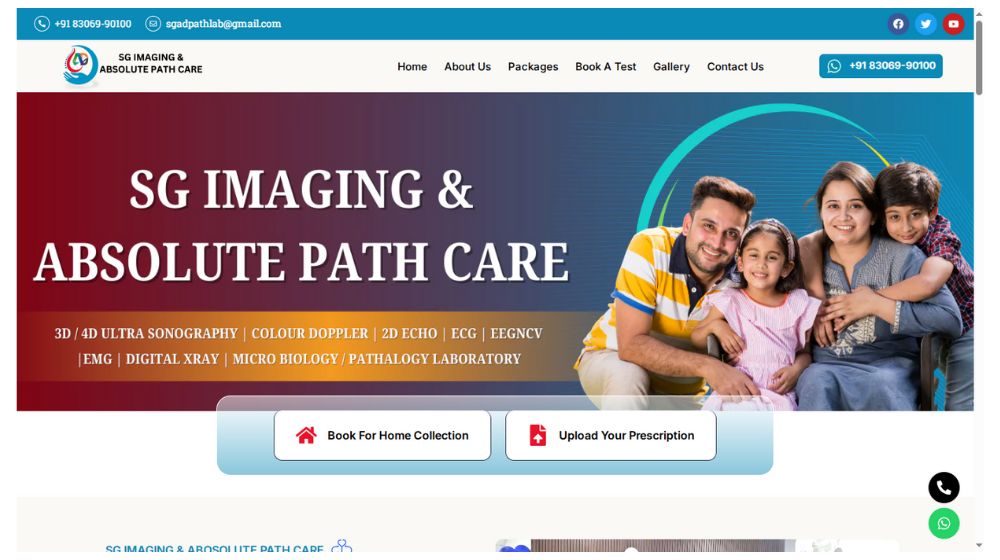Open the Facebook icon in top bar
The width and height of the screenshot is (1000, 560).
pyautogui.click(x=898, y=24)
